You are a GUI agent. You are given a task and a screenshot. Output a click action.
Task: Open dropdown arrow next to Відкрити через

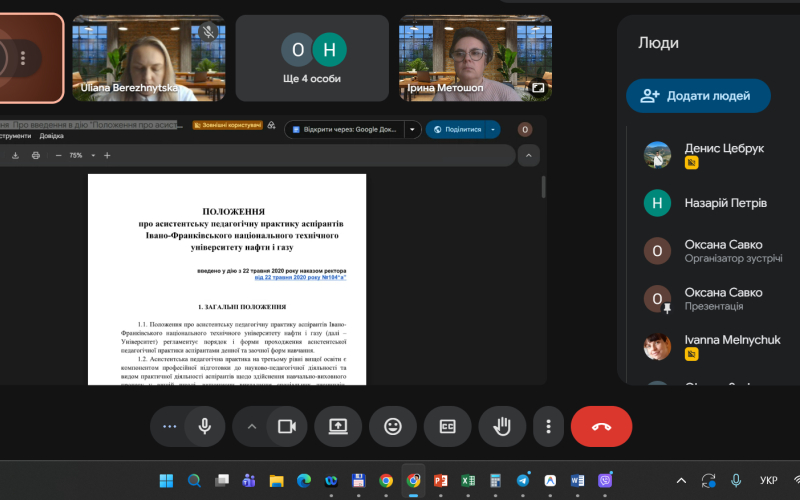[412, 130]
